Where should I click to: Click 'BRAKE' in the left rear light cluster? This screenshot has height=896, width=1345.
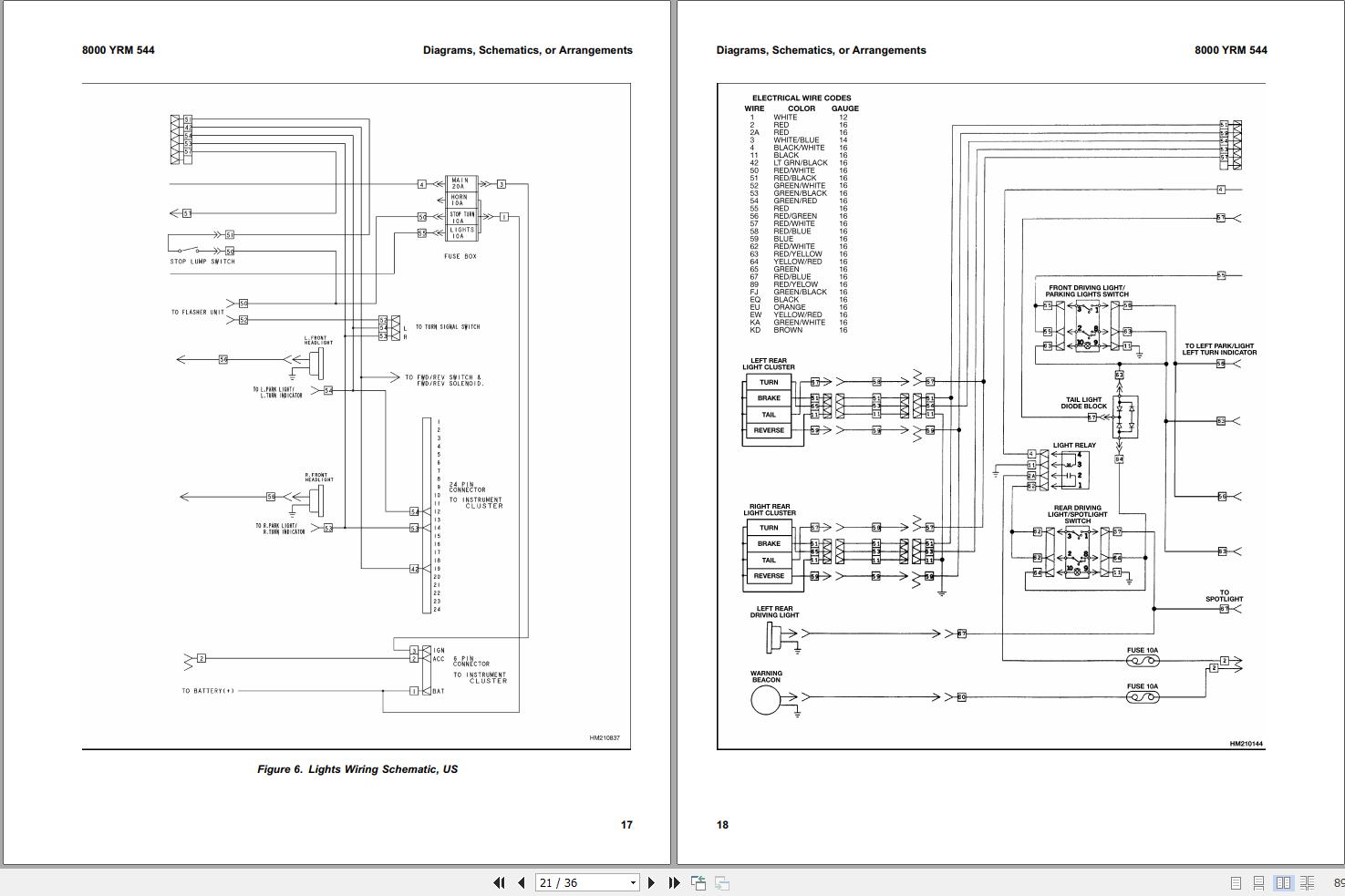[769, 398]
